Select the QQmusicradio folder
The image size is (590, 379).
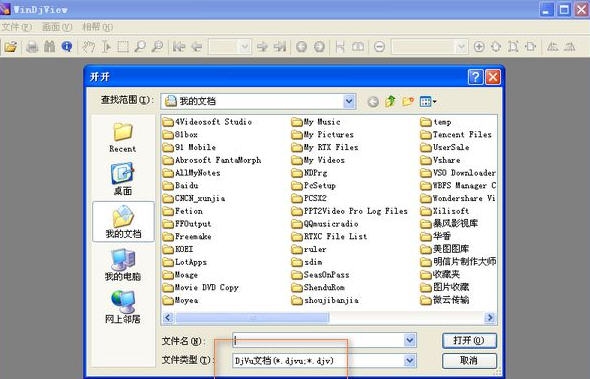point(325,224)
